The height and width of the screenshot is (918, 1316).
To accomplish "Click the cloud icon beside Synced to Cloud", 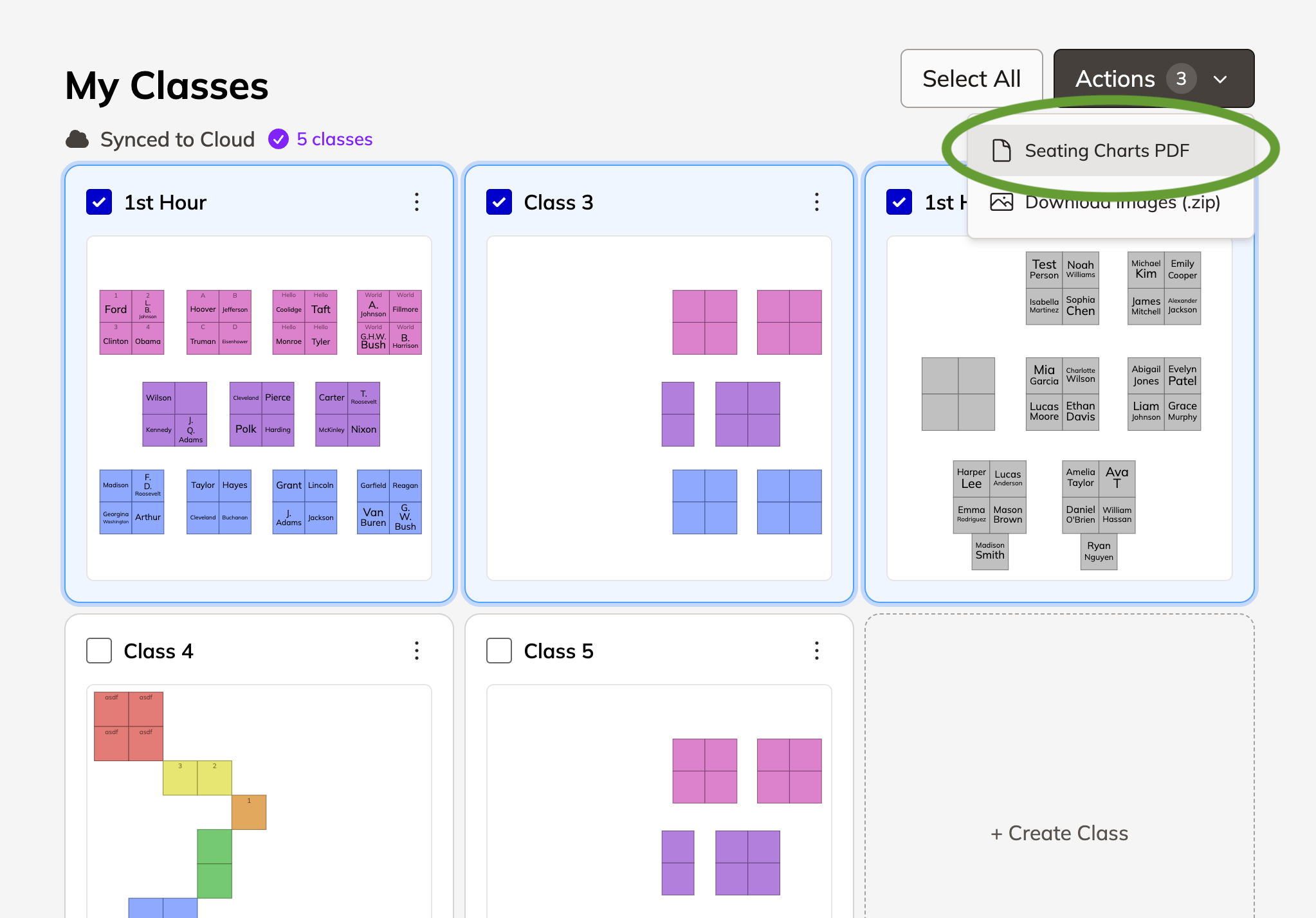I will point(77,139).
